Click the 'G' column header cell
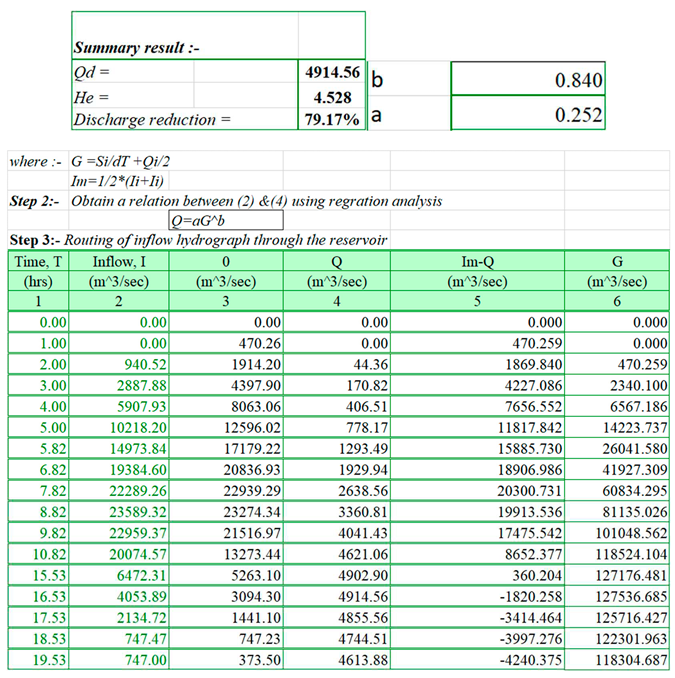 (x=618, y=262)
